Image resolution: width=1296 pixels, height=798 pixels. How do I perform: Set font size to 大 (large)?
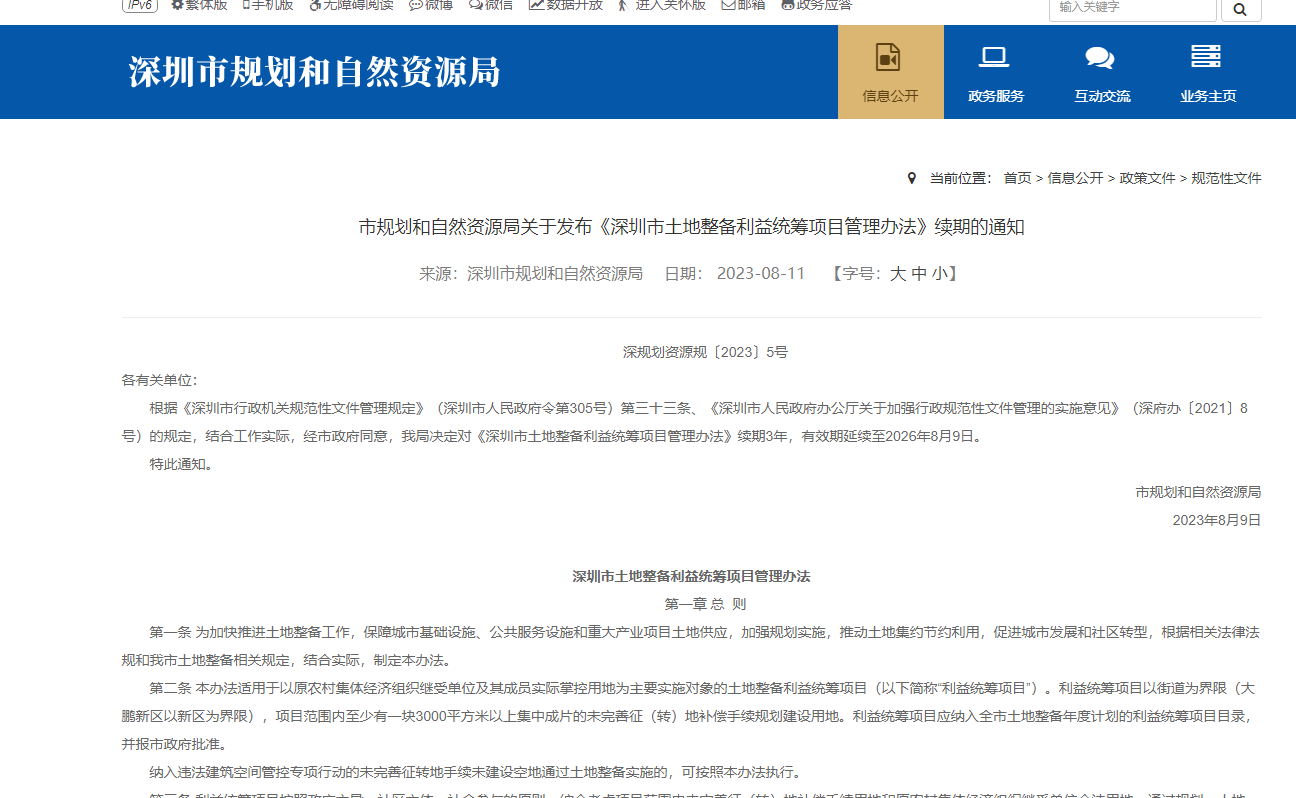point(897,274)
